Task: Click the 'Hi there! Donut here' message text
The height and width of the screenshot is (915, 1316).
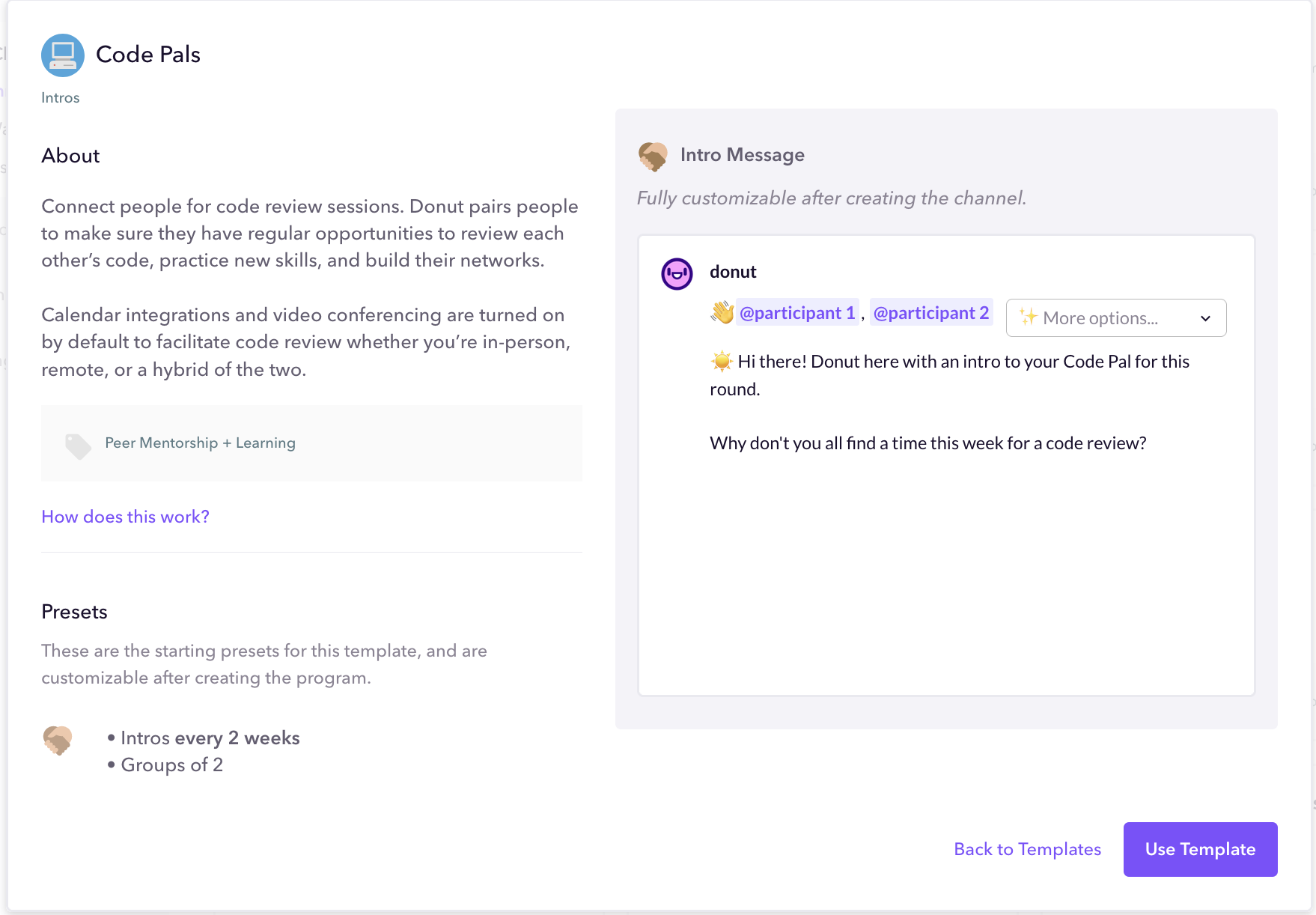Action: 949,375
